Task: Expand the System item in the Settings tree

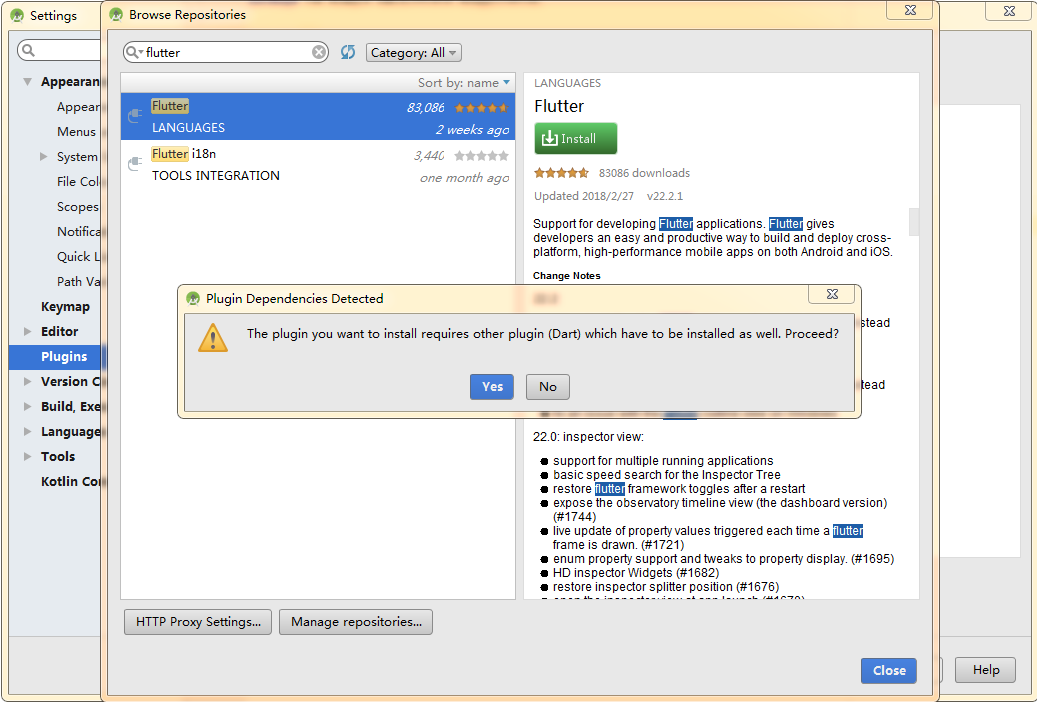Action: point(44,157)
